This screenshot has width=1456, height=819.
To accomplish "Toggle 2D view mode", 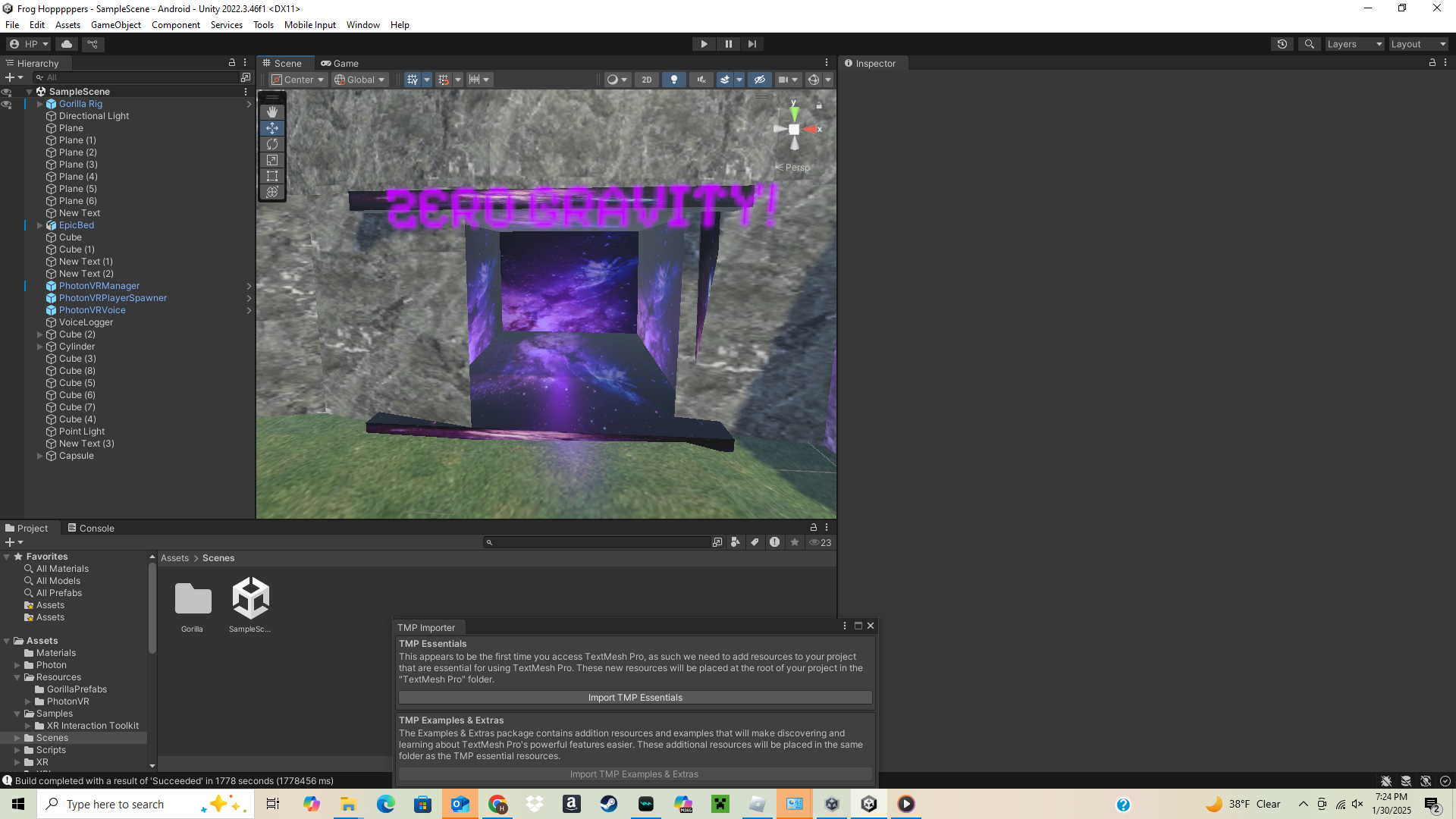I will [646, 80].
